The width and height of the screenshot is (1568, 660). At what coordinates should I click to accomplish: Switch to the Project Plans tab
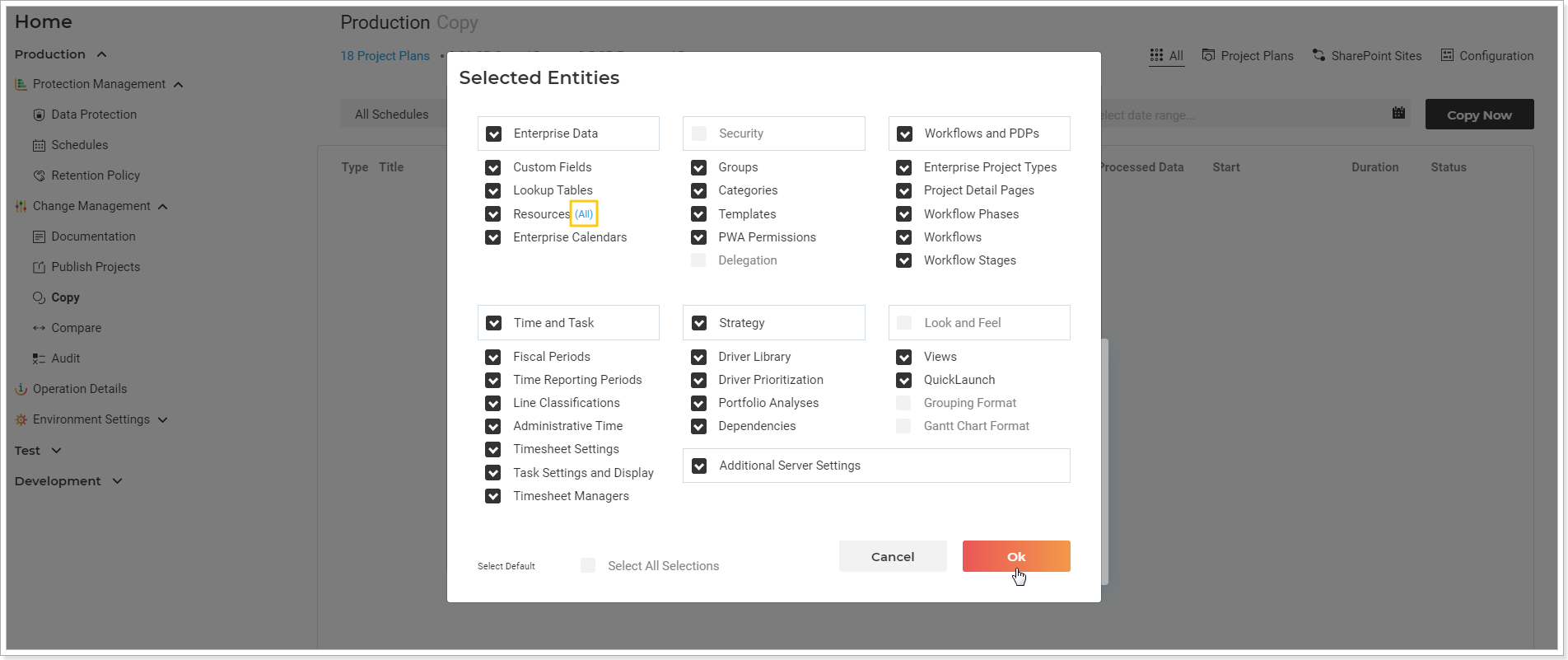point(1248,55)
